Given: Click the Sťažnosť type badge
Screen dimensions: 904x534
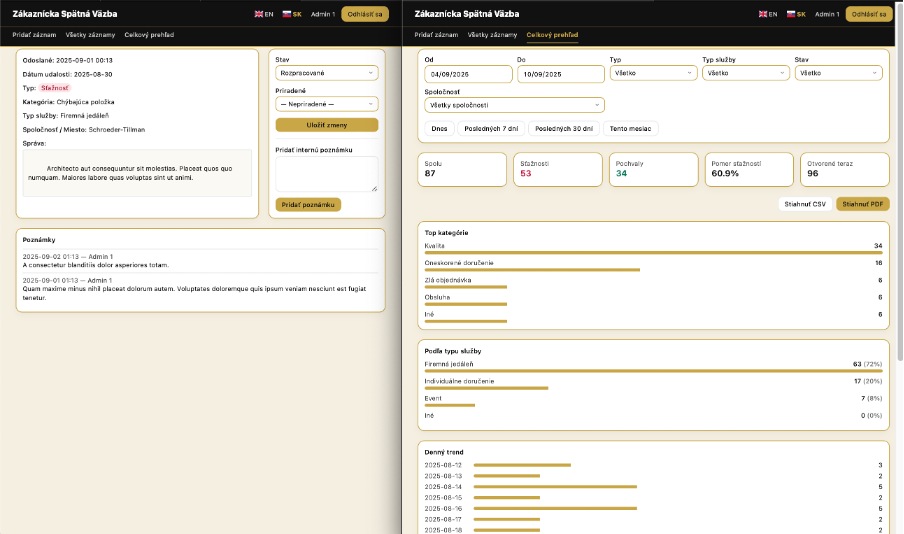Looking at the screenshot, I should tap(55, 88).
